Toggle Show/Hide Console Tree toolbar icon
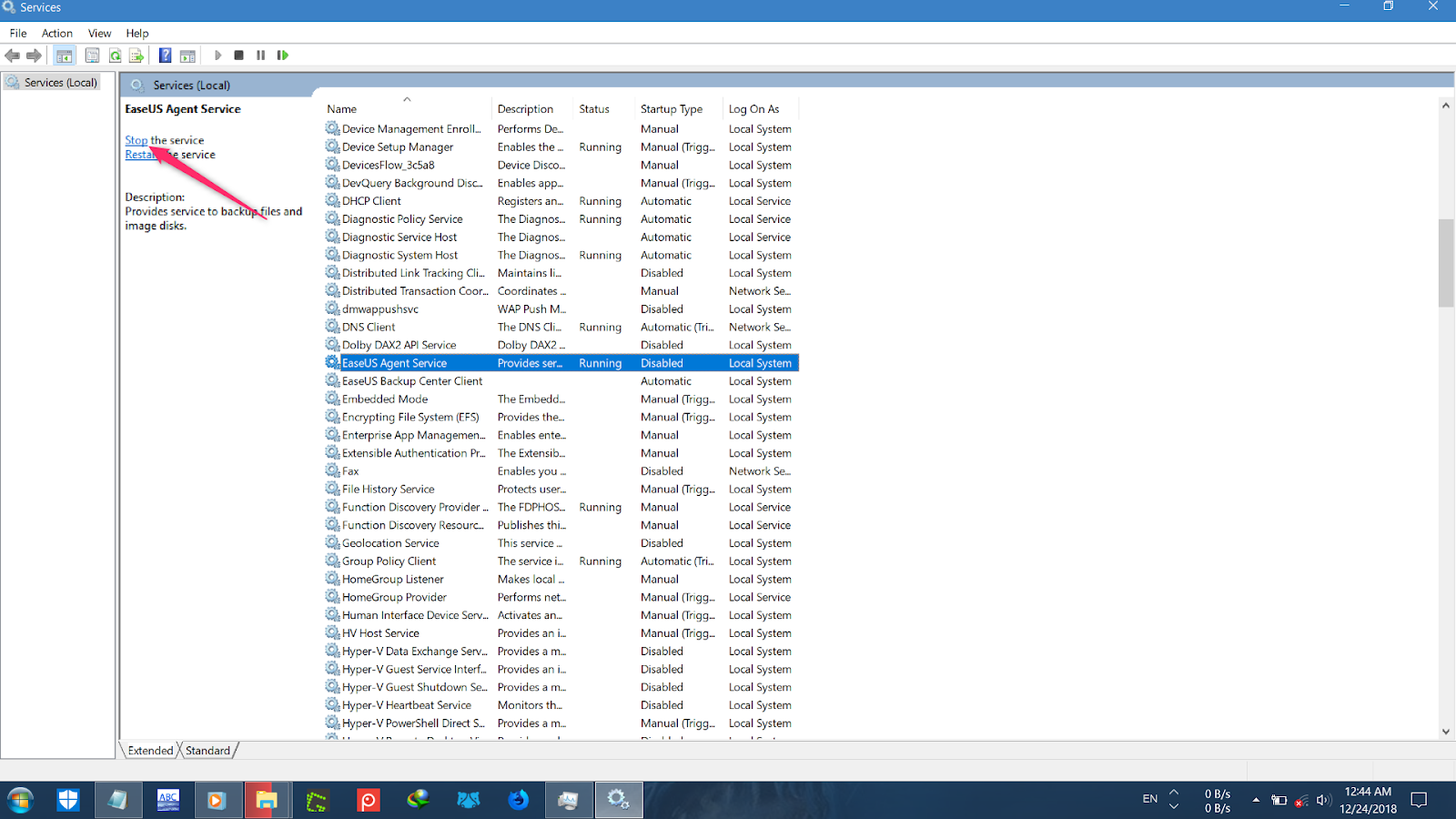1456x819 pixels. 65,56
